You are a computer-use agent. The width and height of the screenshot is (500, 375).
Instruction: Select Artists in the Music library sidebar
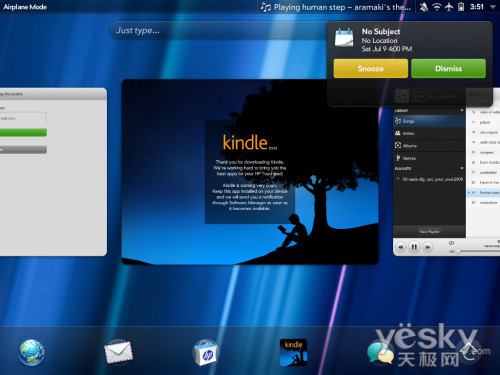pos(429,133)
